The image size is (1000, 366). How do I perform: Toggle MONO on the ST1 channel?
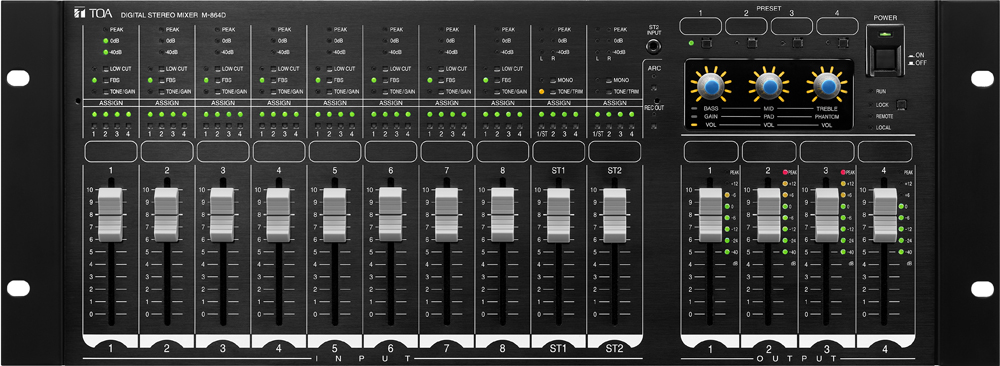coord(554,80)
